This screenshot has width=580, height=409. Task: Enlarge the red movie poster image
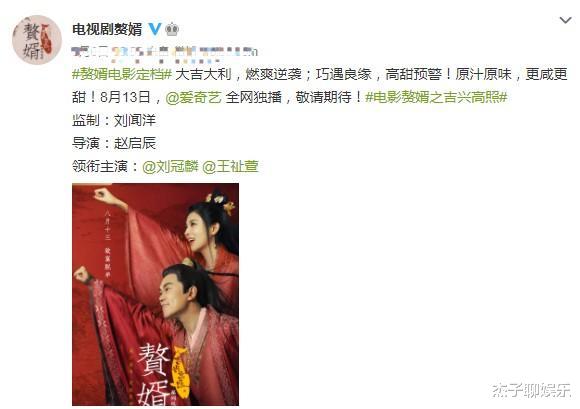pyautogui.click(x=155, y=294)
